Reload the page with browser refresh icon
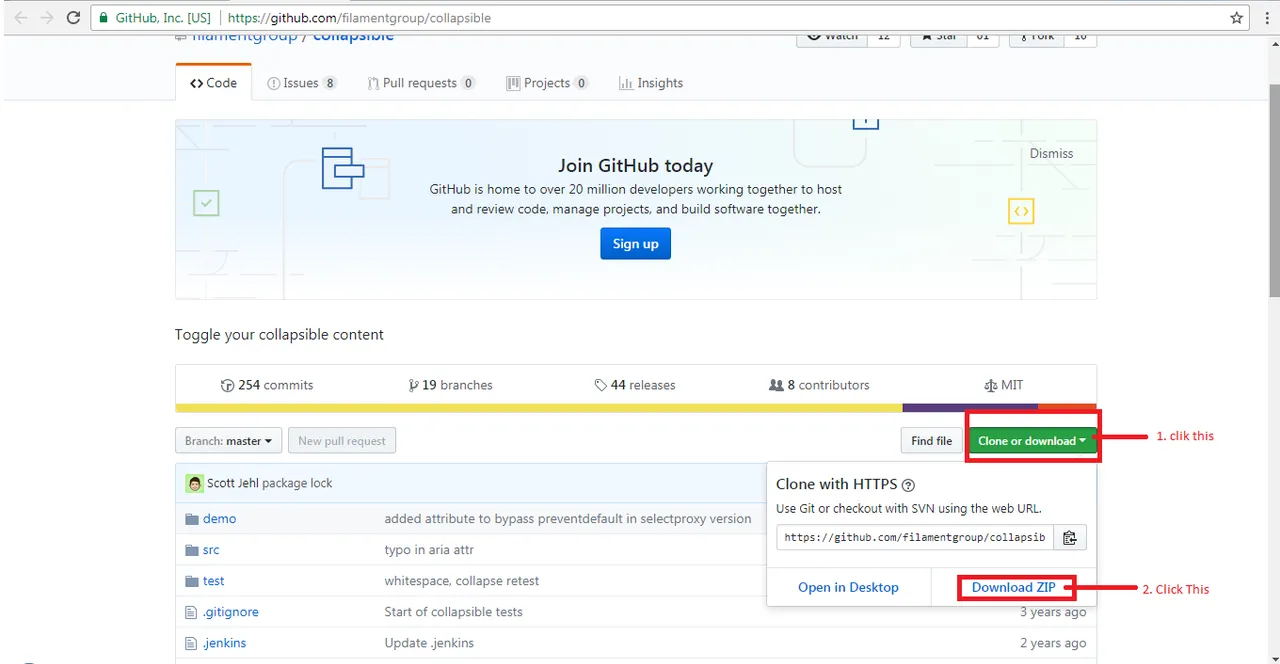The height and width of the screenshot is (664, 1280). coord(73,18)
